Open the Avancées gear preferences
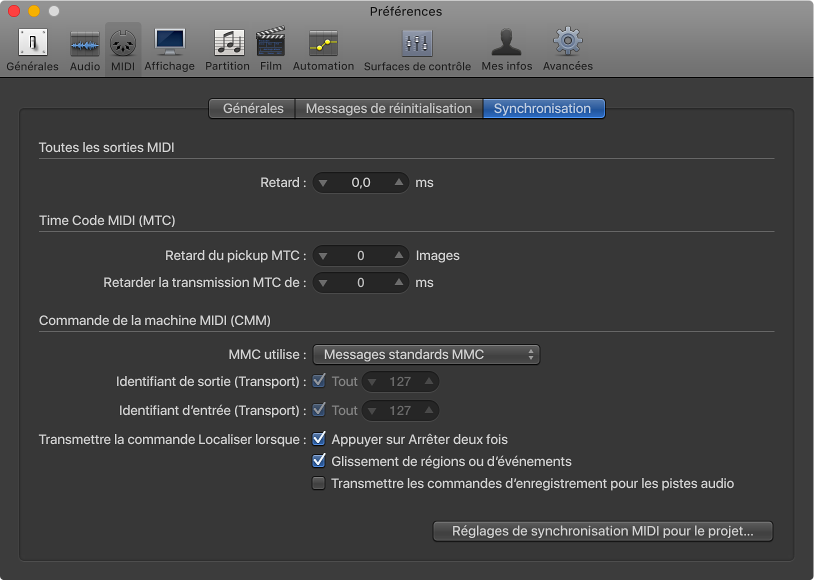 click(x=567, y=44)
